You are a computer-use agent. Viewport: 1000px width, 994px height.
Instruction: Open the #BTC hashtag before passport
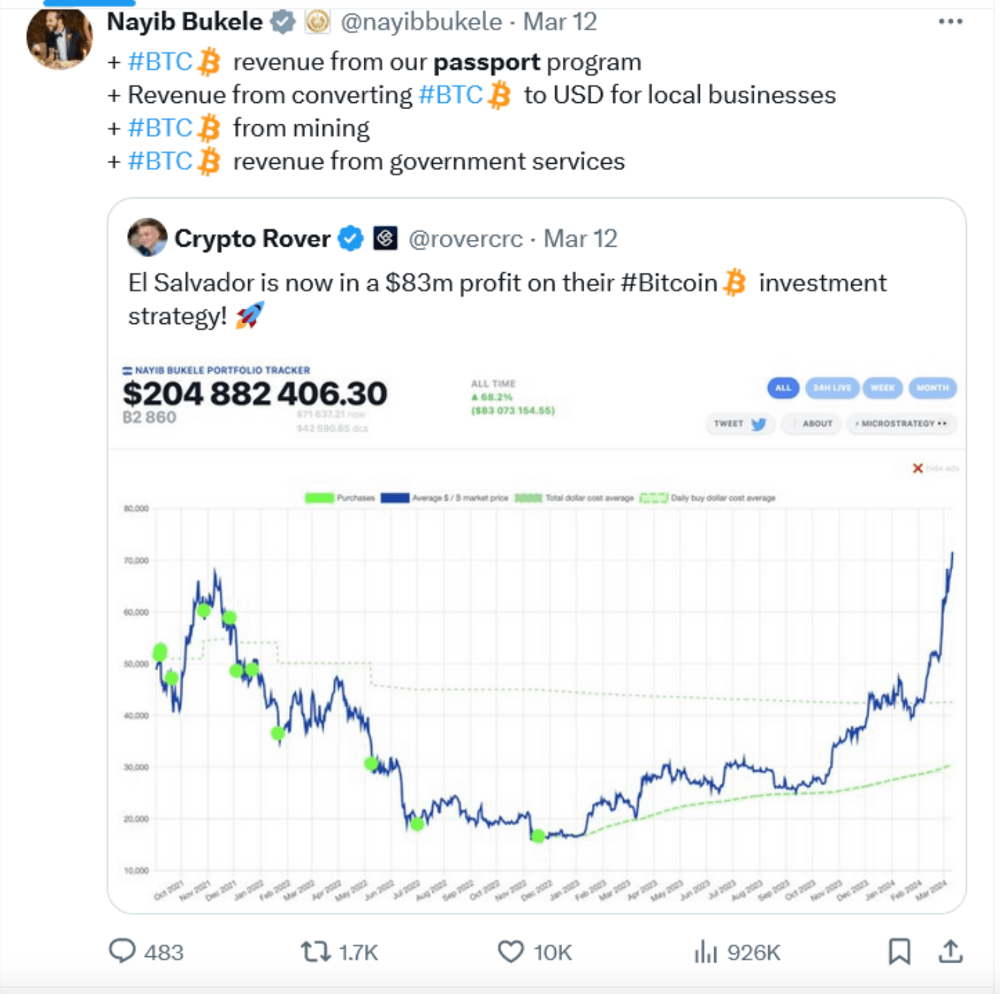coord(159,62)
